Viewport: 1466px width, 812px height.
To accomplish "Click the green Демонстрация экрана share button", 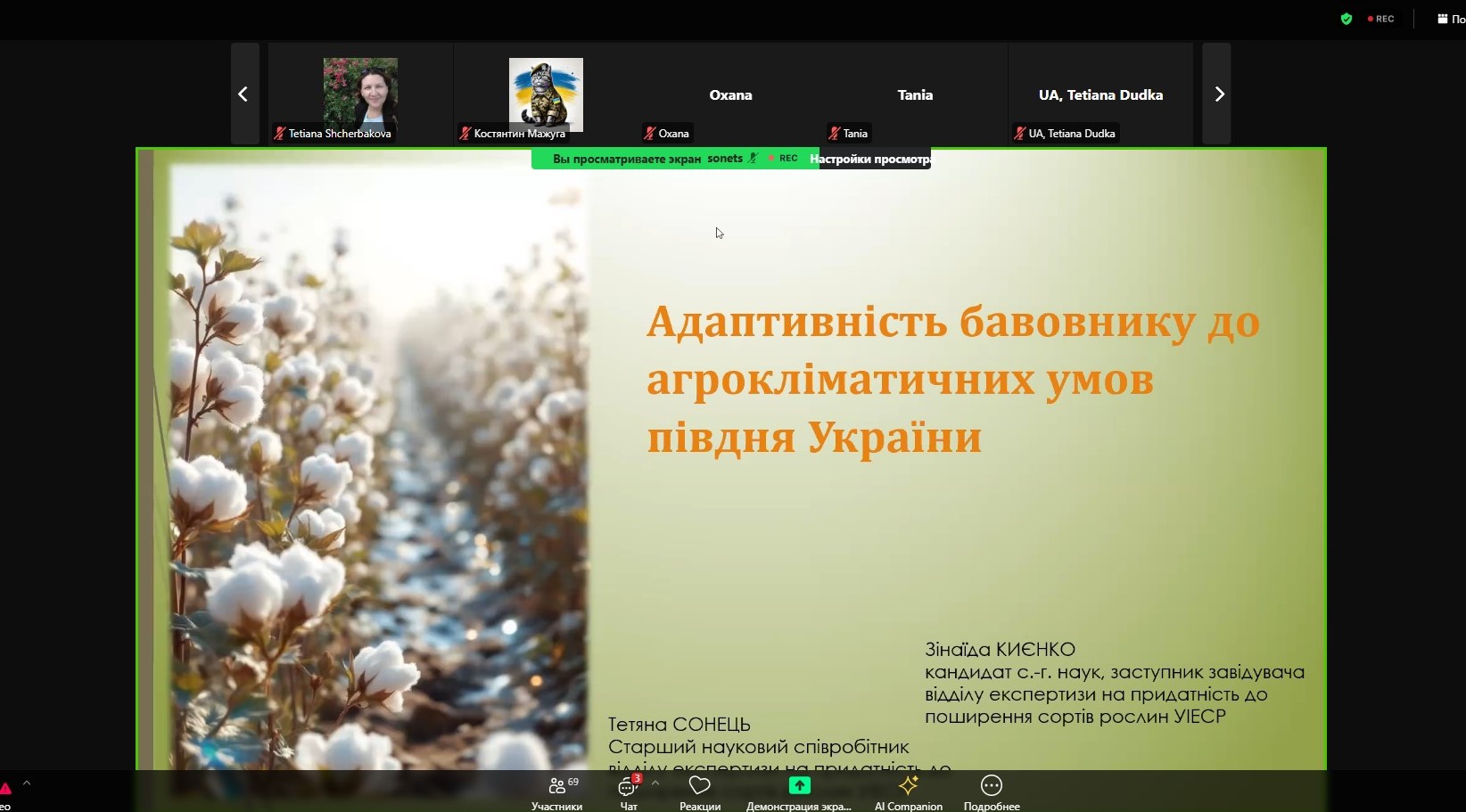I will [799, 791].
